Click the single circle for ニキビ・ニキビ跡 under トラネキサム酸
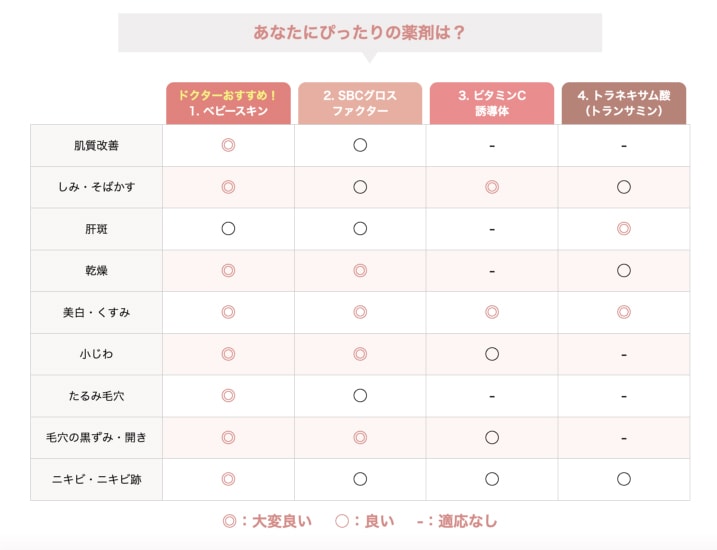 623,479
